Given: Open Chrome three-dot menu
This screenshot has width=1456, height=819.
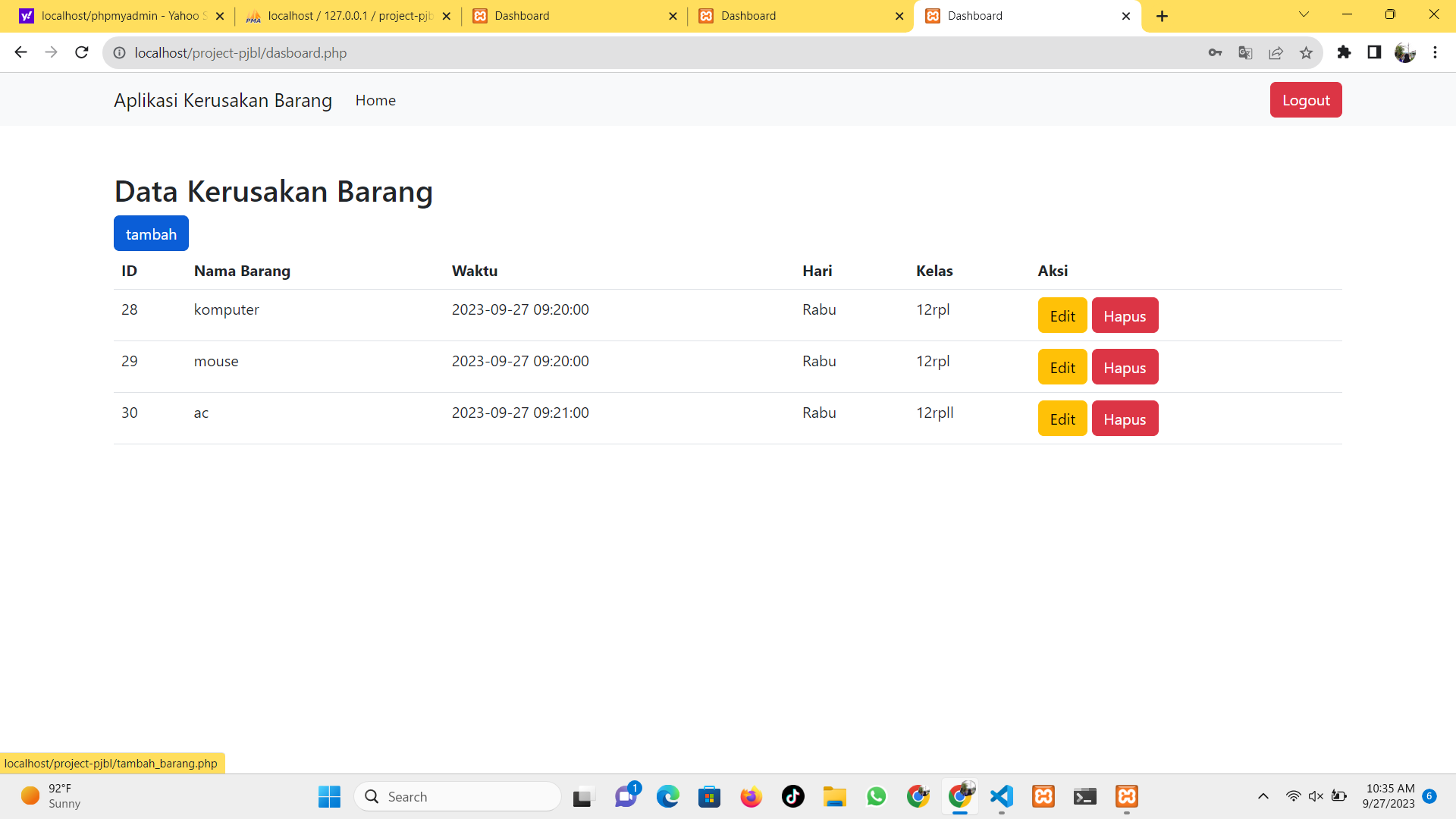Looking at the screenshot, I should pos(1435,52).
